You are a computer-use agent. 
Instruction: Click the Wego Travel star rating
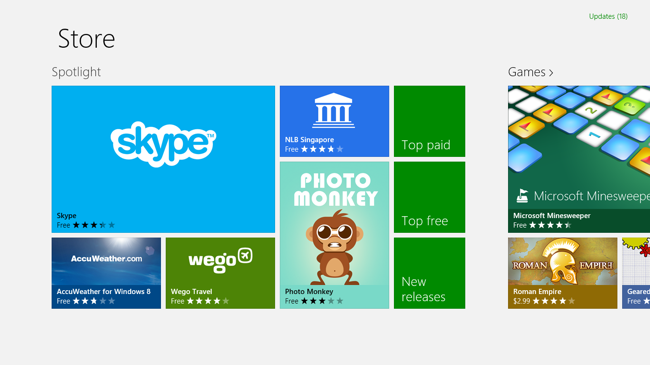click(x=208, y=301)
